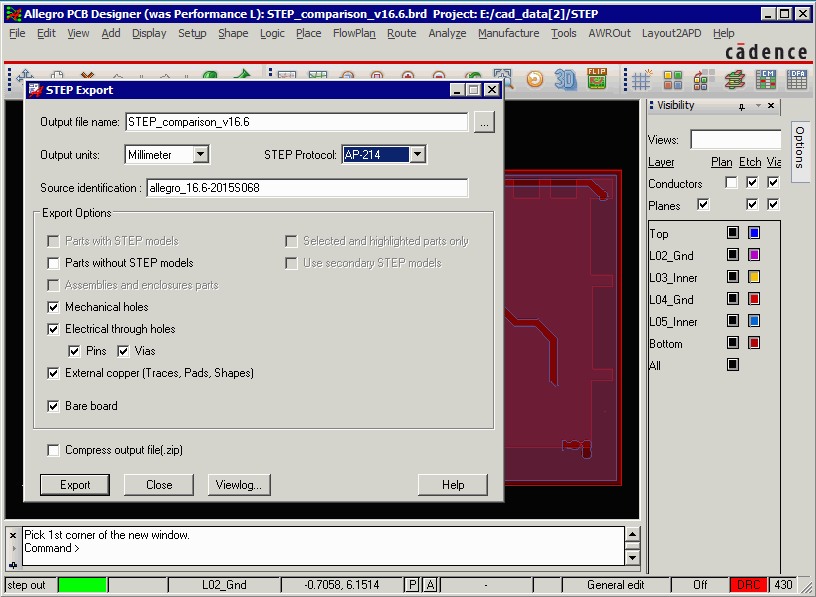Click the Help button in the STEP Export dialog

pyautogui.click(x=453, y=485)
